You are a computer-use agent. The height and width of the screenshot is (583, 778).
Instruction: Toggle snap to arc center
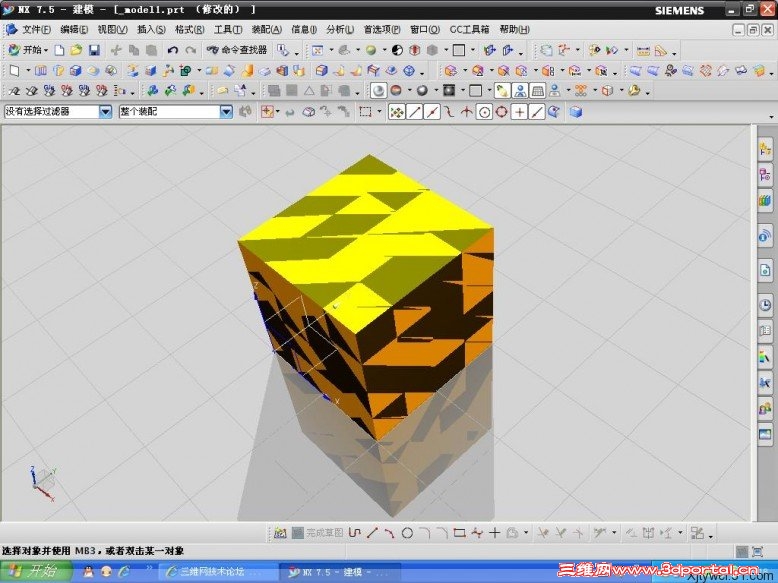click(x=484, y=112)
